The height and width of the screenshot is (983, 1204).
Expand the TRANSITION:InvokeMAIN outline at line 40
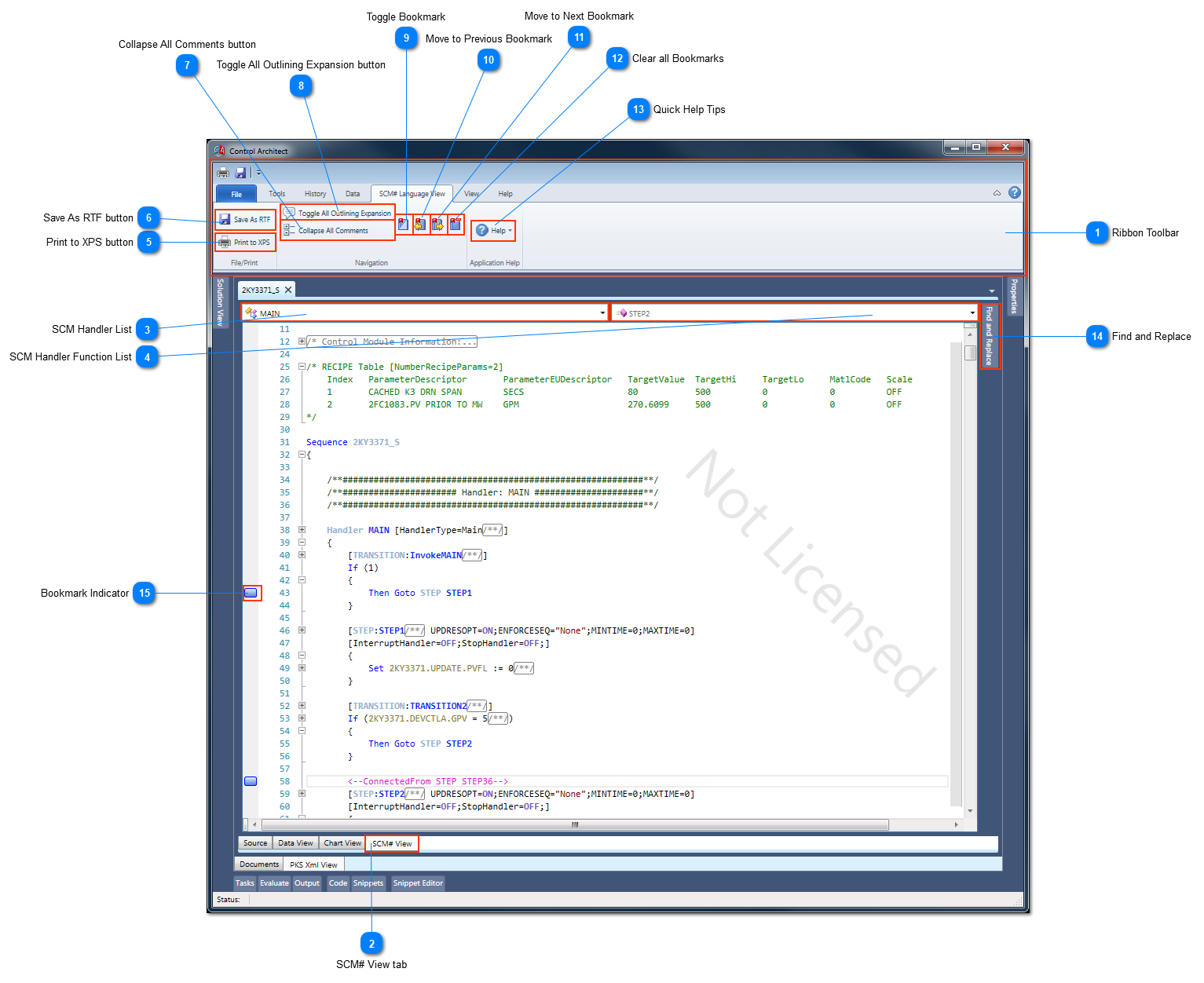coord(302,555)
